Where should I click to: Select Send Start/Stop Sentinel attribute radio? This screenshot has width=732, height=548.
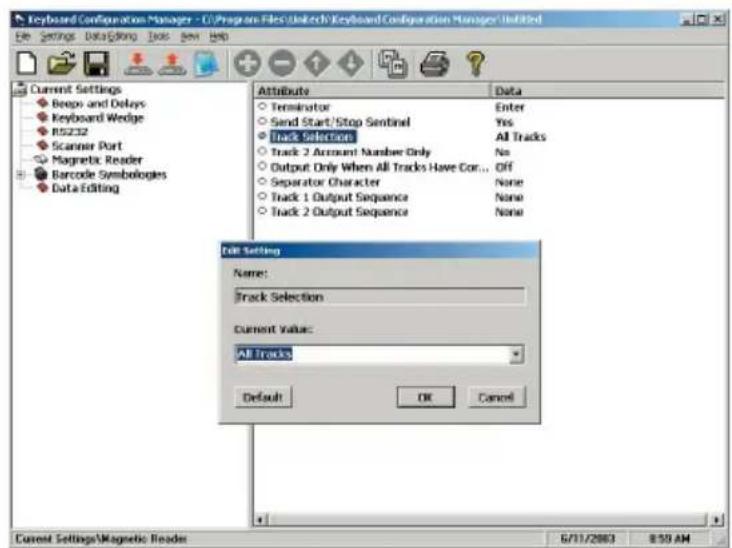coord(262,121)
